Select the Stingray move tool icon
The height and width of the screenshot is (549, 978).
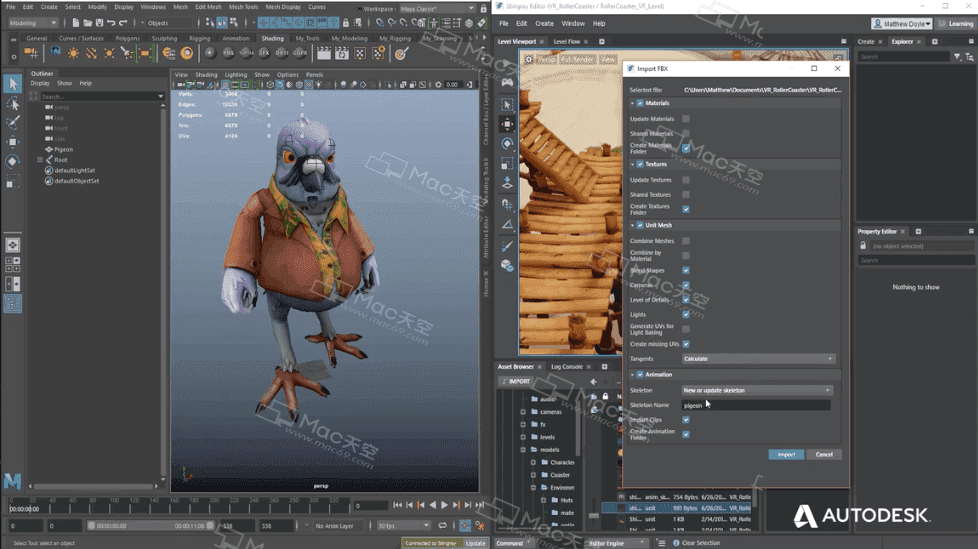point(507,124)
